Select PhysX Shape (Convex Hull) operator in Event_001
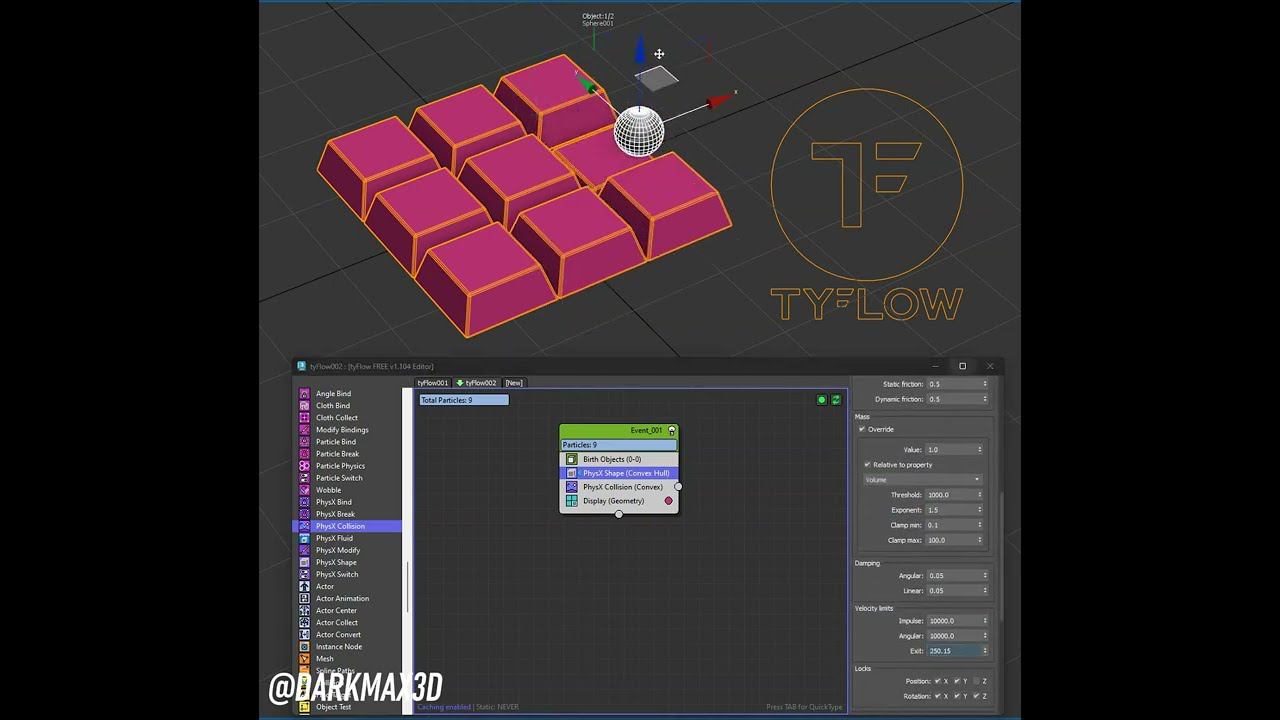This screenshot has height=720, width=1280. [x=619, y=473]
